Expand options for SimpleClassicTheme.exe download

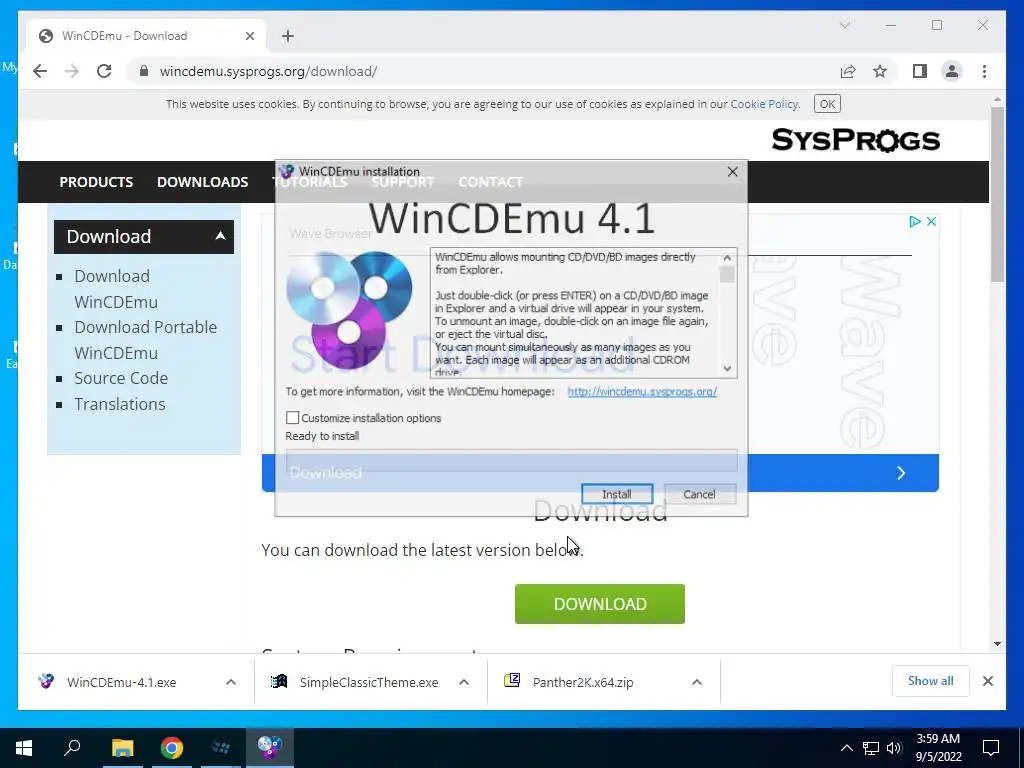point(464,682)
